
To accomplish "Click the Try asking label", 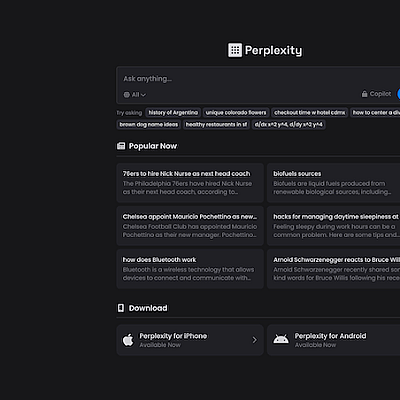I will click(x=129, y=113).
